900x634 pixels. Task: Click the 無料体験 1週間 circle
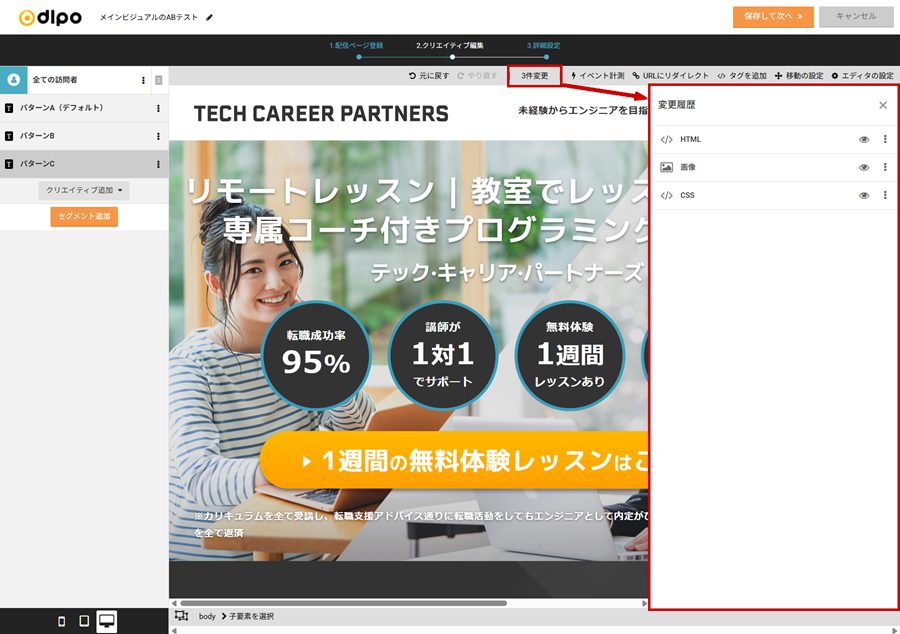pos(569,355)
